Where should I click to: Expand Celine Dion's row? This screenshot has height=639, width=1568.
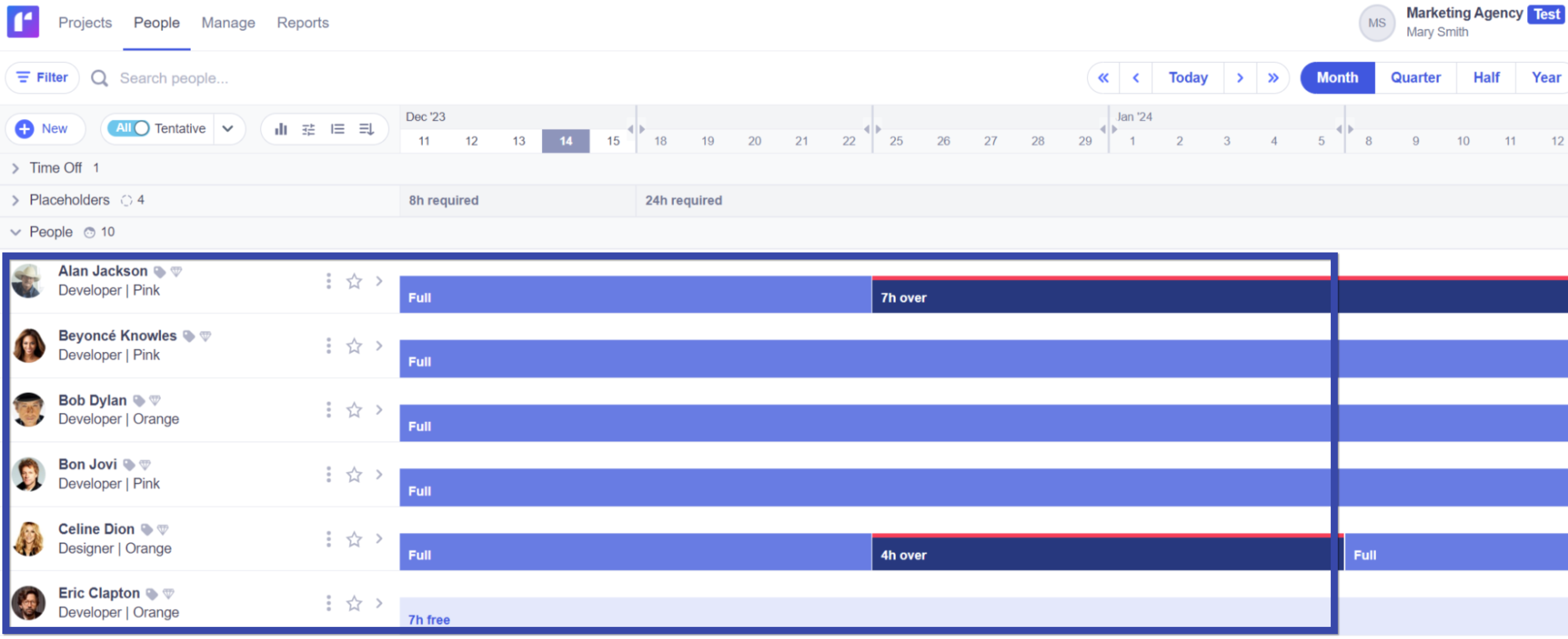tap(379, 539)
